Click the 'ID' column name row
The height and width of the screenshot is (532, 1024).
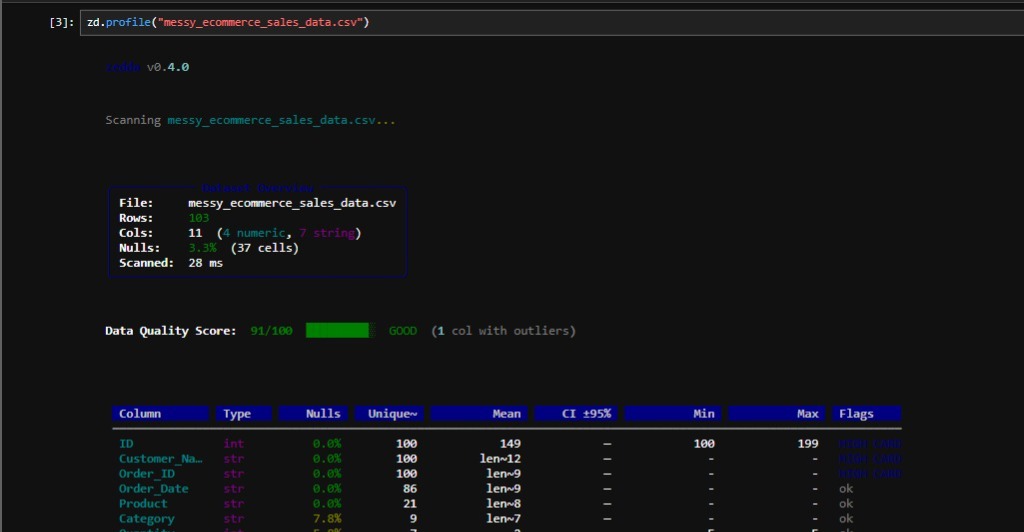click(x=126, y=444)
